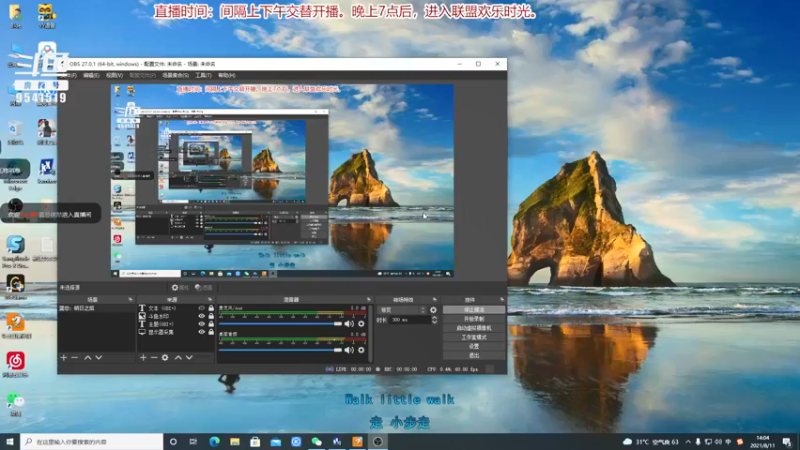Open 帮助(H) menu in OBS
800x450 pixels.
point(227,75)
